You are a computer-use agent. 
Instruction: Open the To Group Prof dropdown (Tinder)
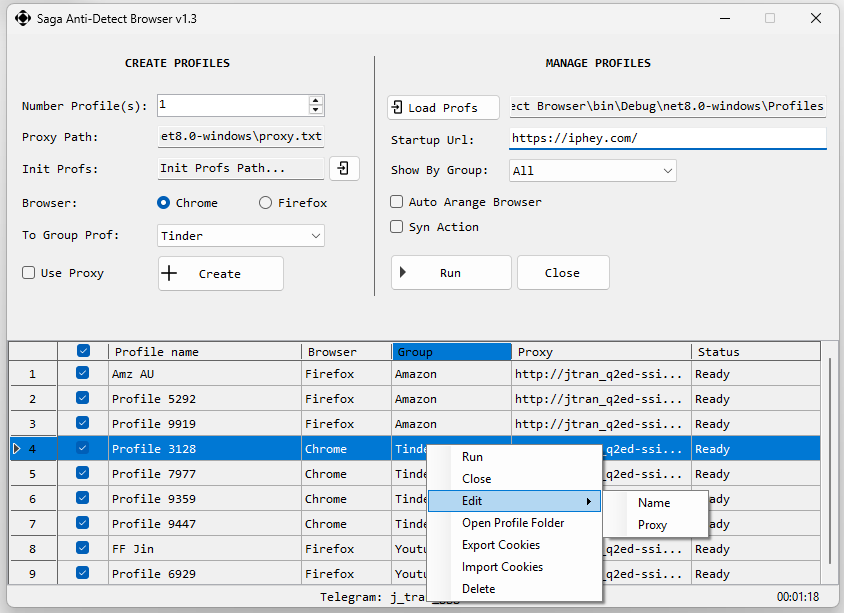click(241, 236)
